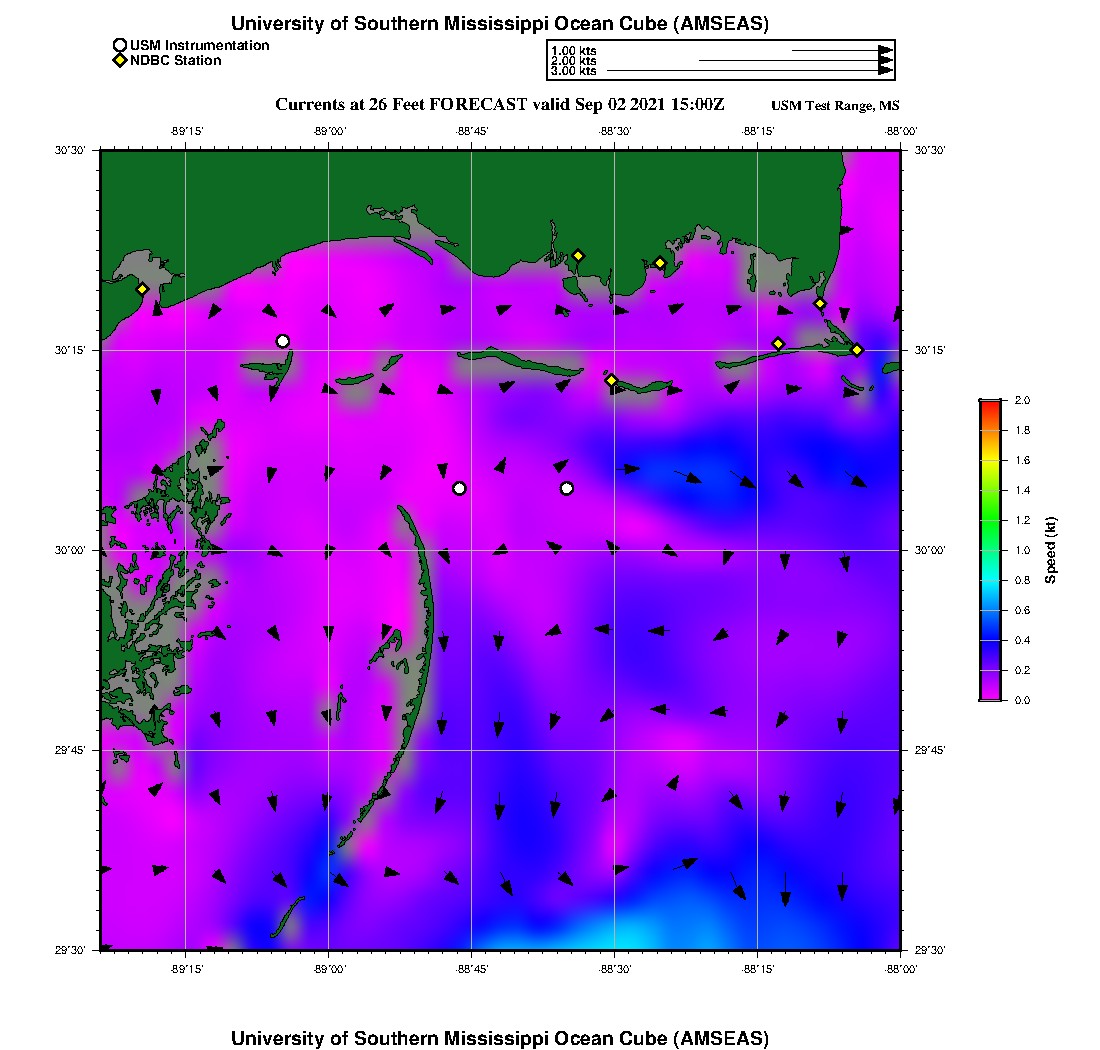Select the easternmost NDBC station diamond marker
This screenshot has width=1100, height=1050.
coord(857,350)
